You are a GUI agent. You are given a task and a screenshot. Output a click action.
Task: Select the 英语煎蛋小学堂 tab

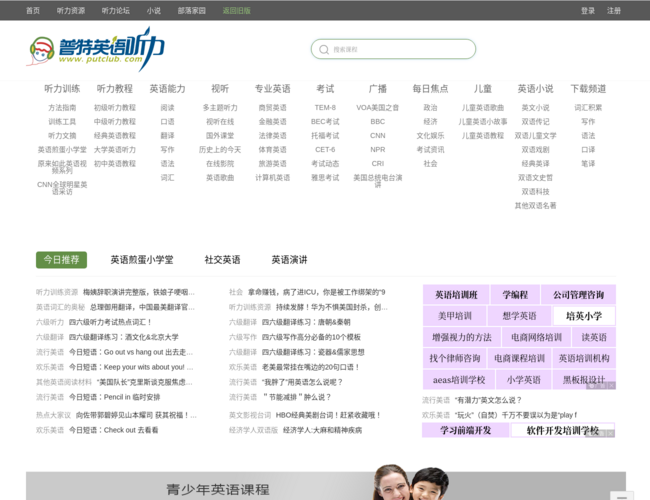[x=142, y=260]
